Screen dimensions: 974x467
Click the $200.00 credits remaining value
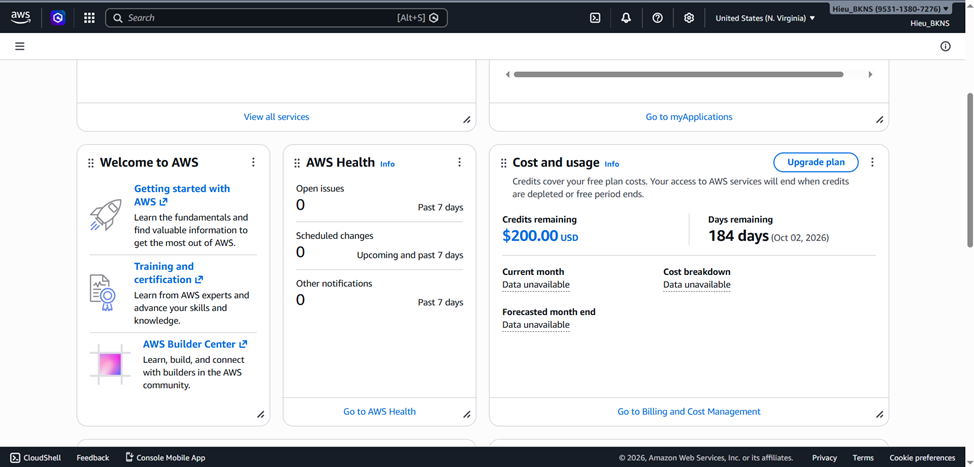[x=540, y=236]
